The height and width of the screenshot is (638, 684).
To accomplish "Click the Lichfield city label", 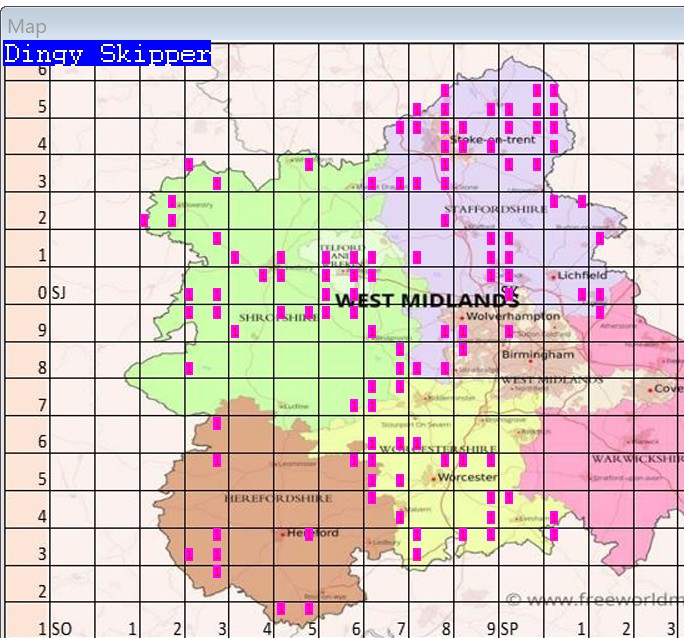I will (x=583, y=275).
